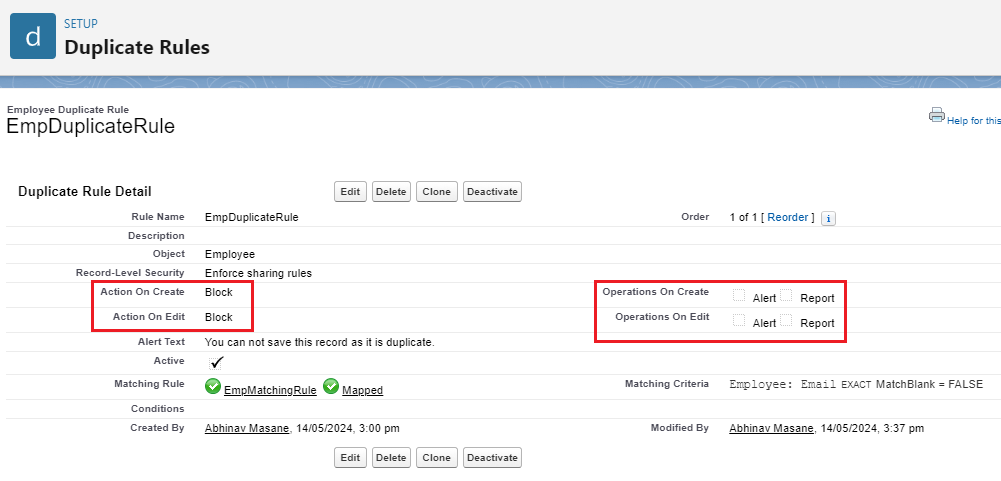Toggle Alert checkbox for Operations On Edit

pos(739,321)
